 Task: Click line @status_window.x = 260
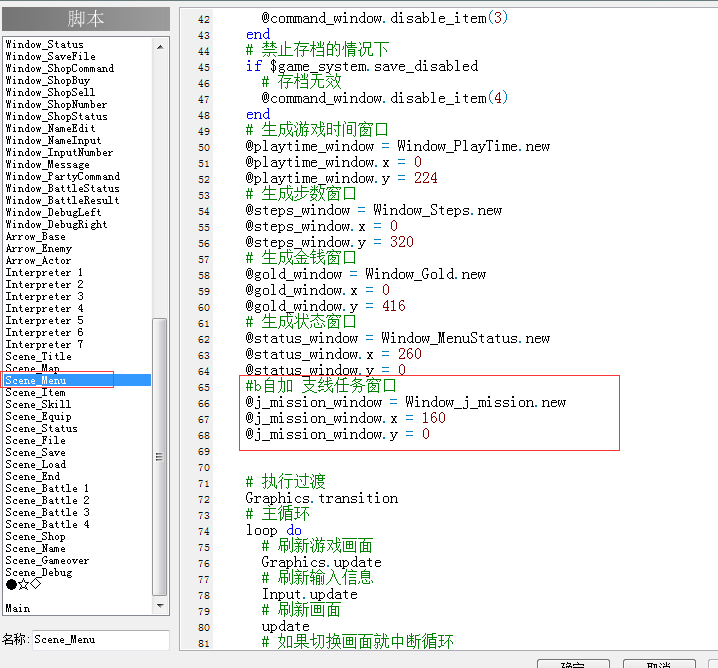click(333, 354)
